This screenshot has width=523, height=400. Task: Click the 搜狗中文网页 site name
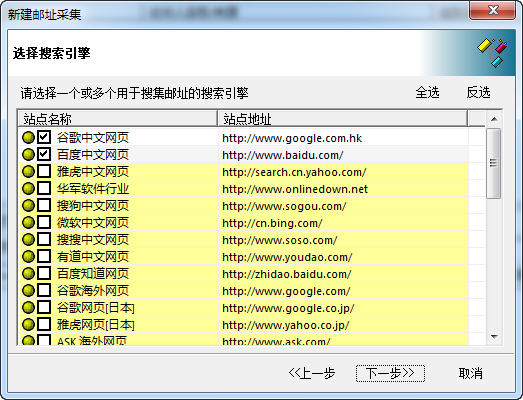(93, 206)
